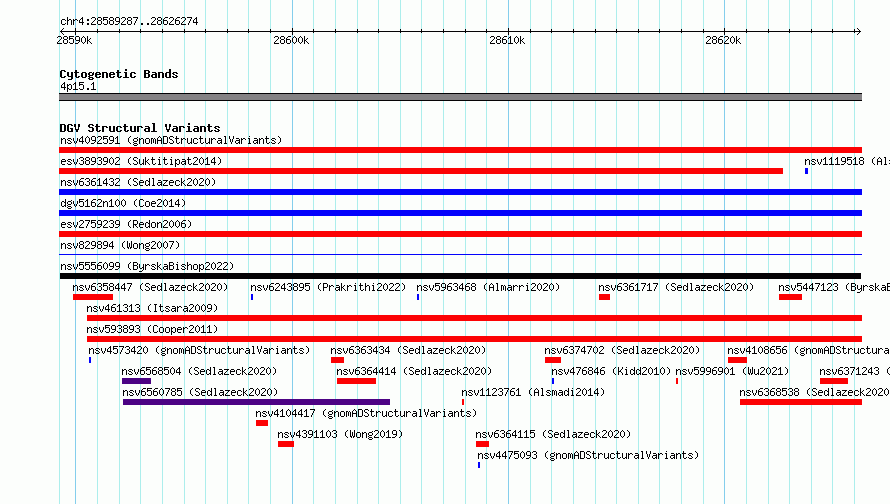
Task: Select the long purple nsv6560785 bar
Action: coord(257,402)
